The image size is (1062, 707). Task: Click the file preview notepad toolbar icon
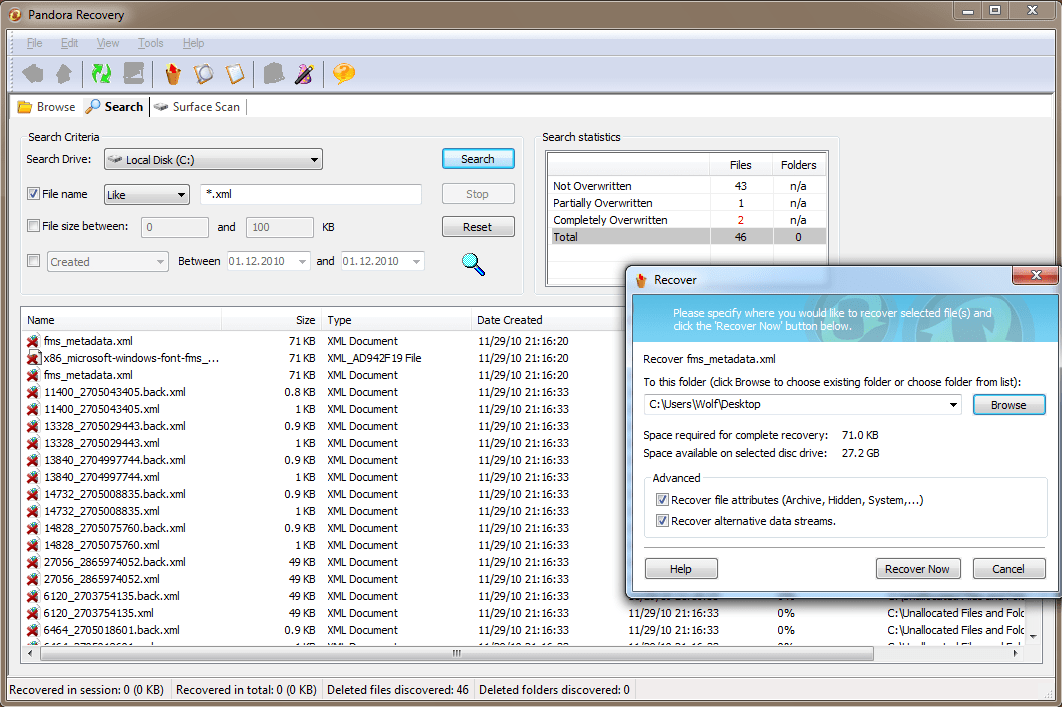235,74
